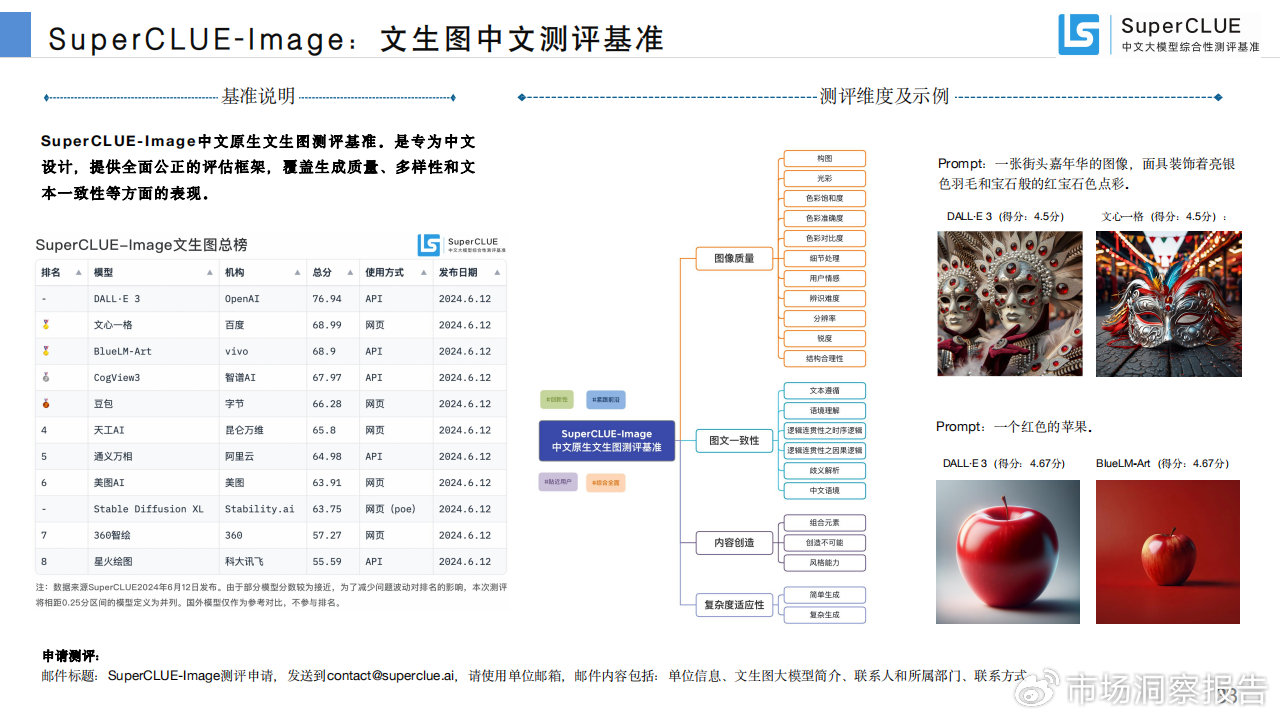The width and height of the screenshot is (1280, 720).
Task: Open the 文心一格 carnival mask image
Action: pos(1169,304)
